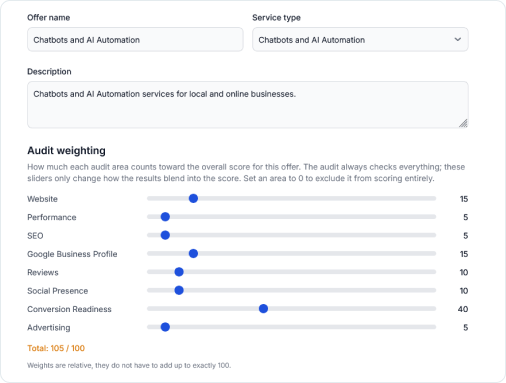Grab the Description resize handle

click(463, 123)
